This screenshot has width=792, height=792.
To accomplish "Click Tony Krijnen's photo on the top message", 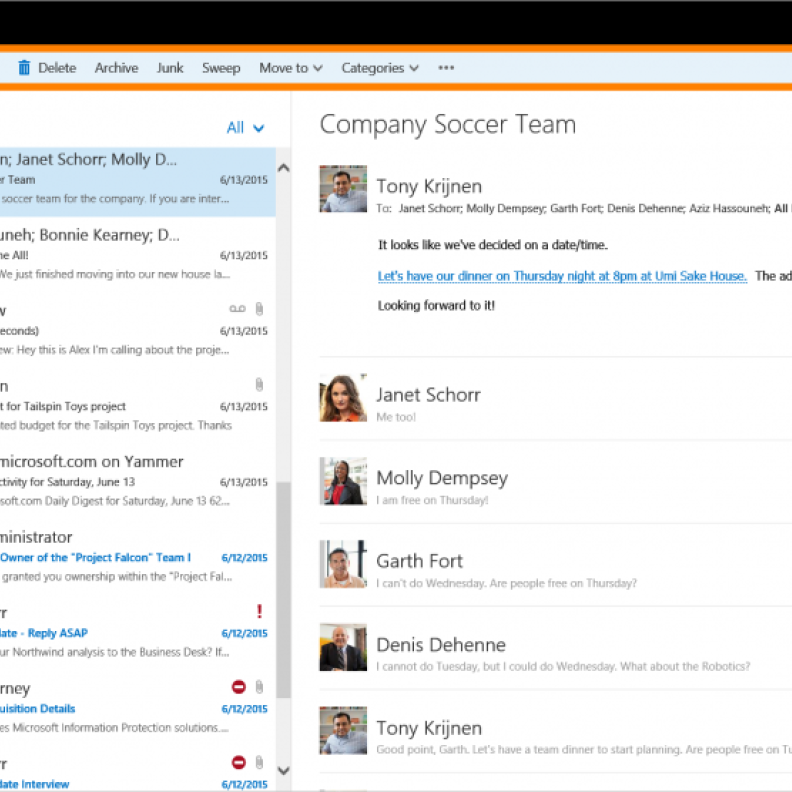I will coord(343,188).
